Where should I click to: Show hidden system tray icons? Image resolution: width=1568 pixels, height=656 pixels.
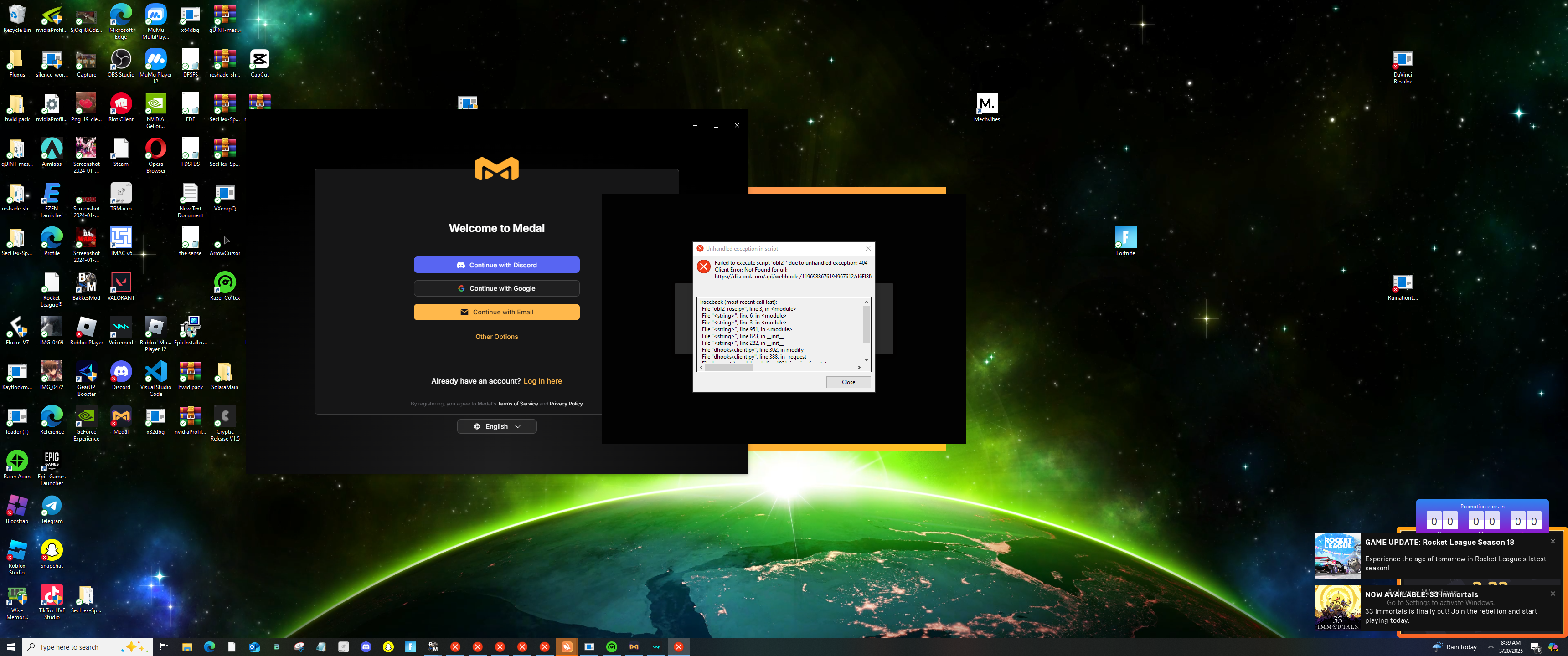1490,647
